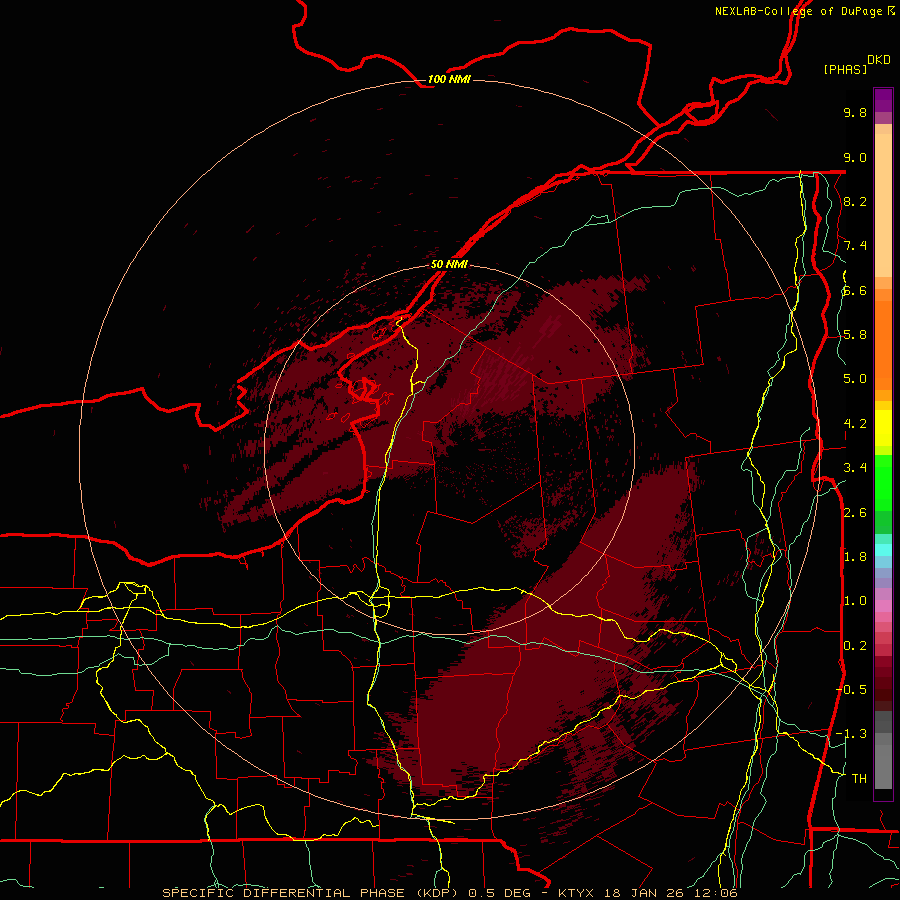Click the 3.4 legend value
Viewport: 900px width, 900px height.
(855, 468)
